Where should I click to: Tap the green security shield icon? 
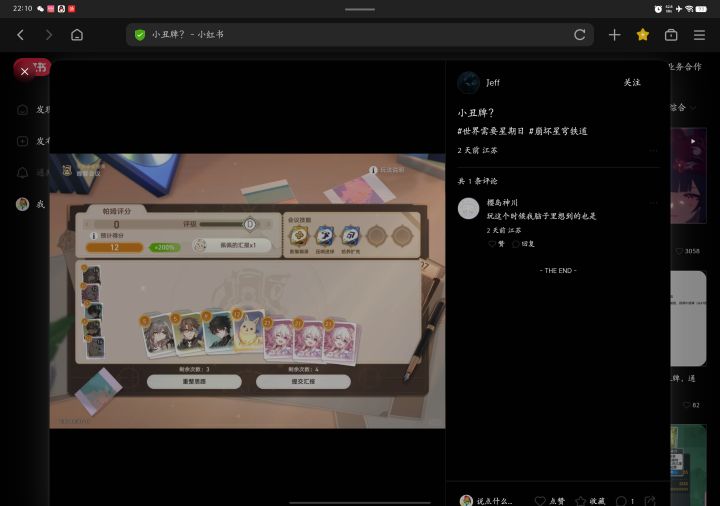coord(140,35)
